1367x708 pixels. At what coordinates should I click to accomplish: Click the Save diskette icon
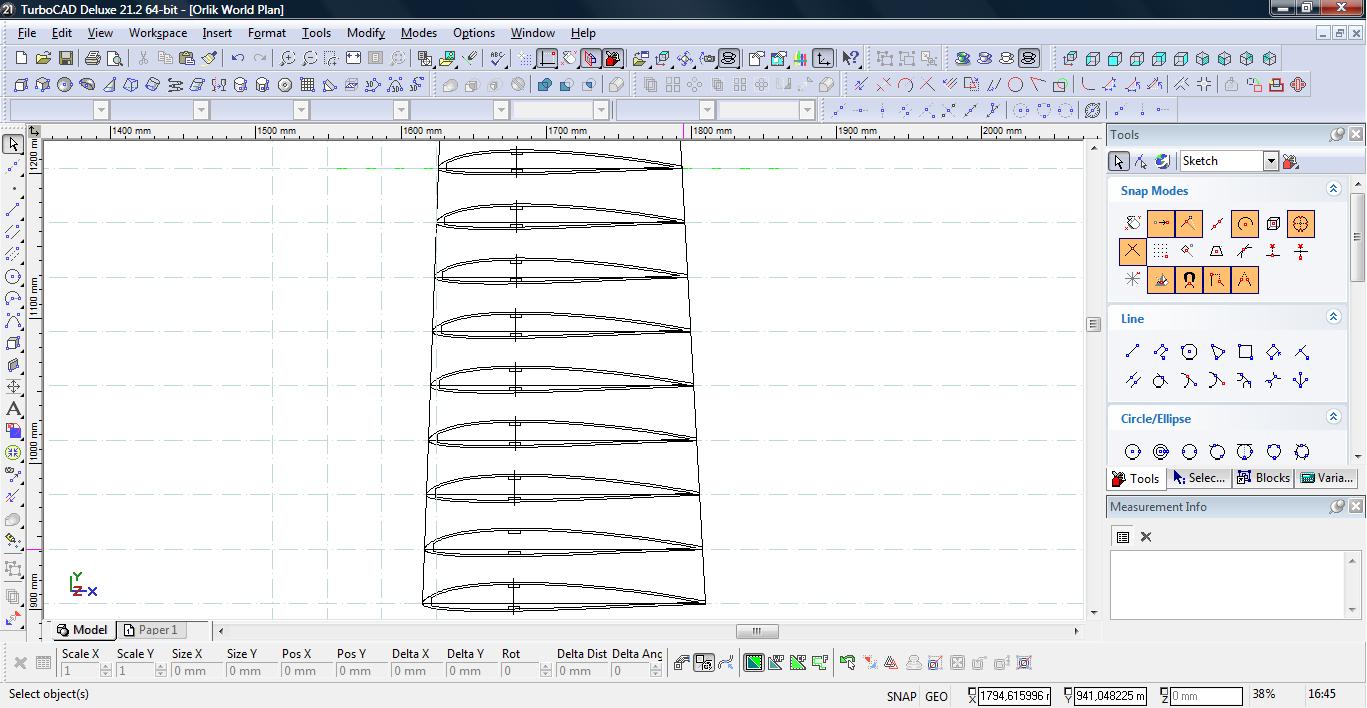click(65, 58)
